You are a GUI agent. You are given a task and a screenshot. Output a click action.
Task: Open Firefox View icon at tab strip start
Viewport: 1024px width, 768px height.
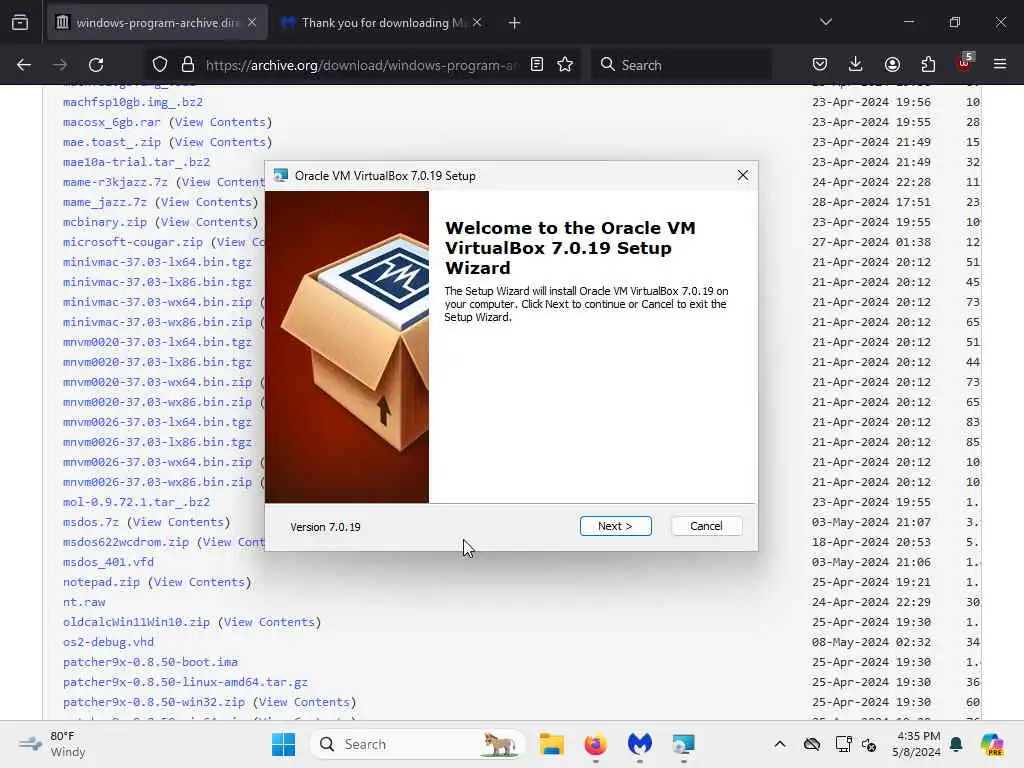pos(20,23)
